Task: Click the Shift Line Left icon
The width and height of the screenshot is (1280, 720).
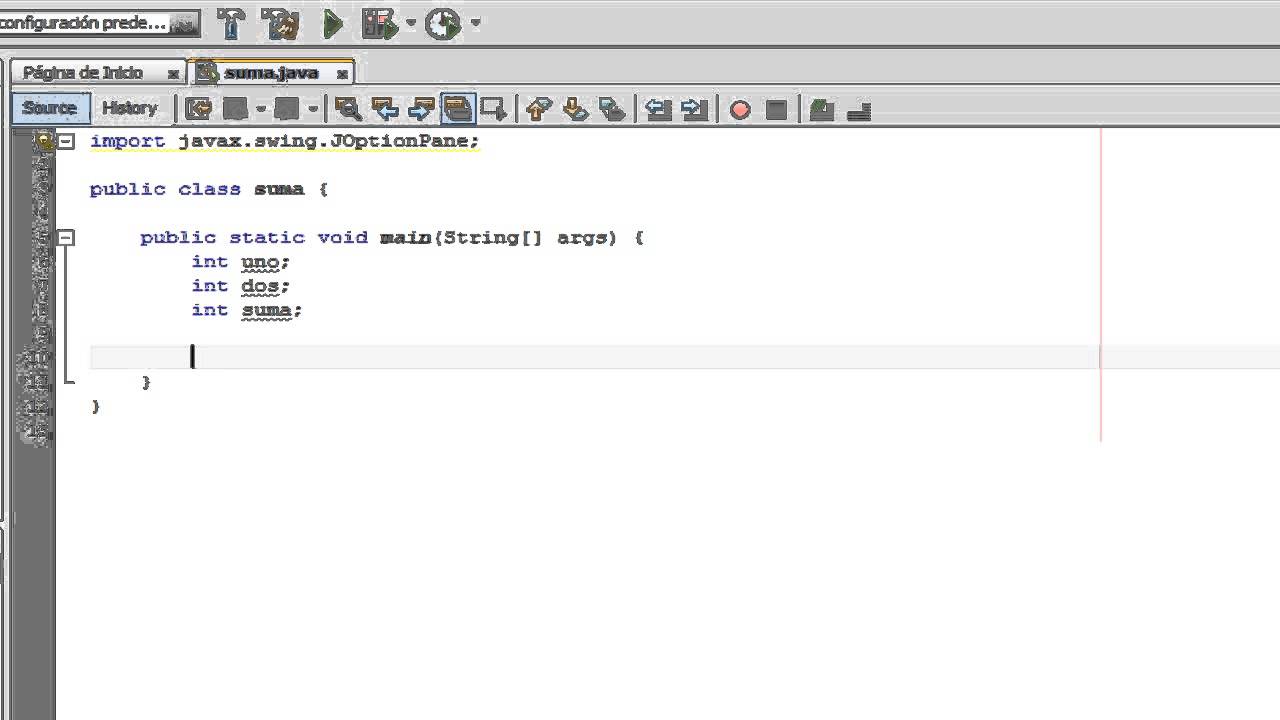Action: click(657, 109)
